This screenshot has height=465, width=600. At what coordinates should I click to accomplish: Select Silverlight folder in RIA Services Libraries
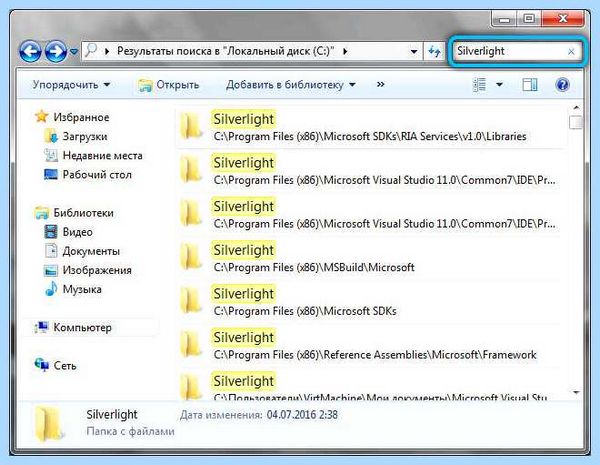pos(369,128)
